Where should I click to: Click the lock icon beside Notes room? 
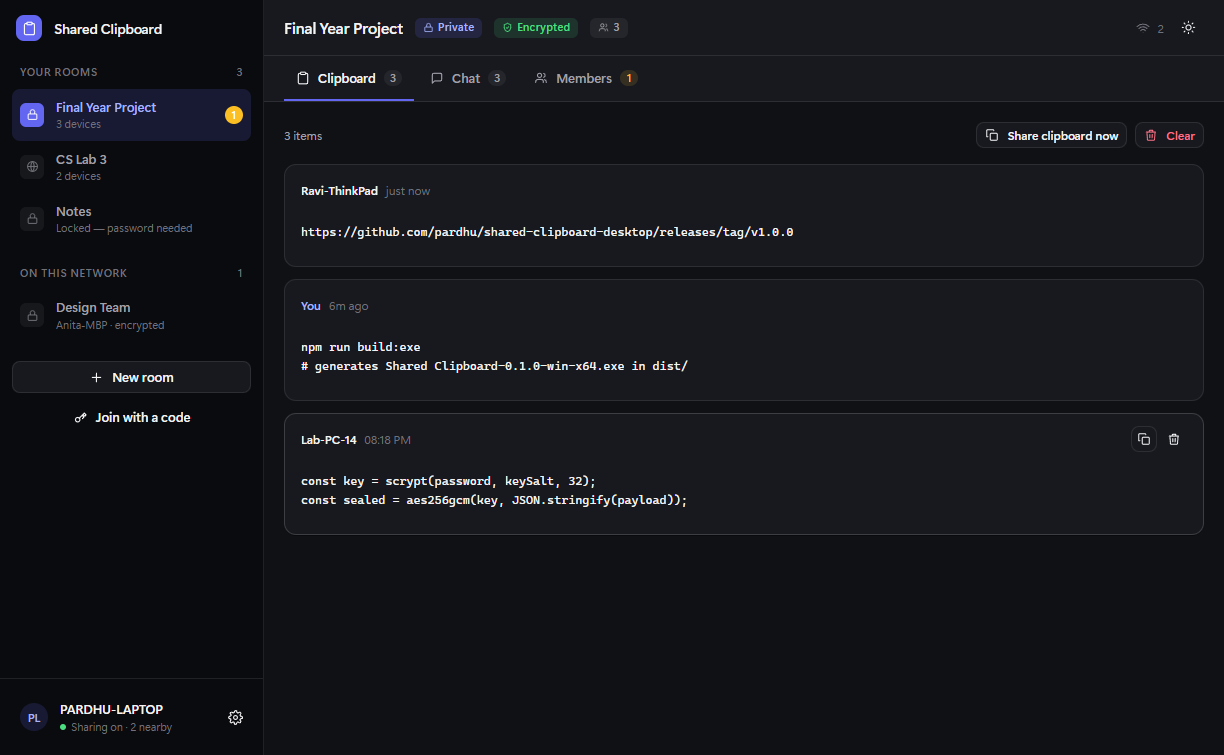[32, 219]
